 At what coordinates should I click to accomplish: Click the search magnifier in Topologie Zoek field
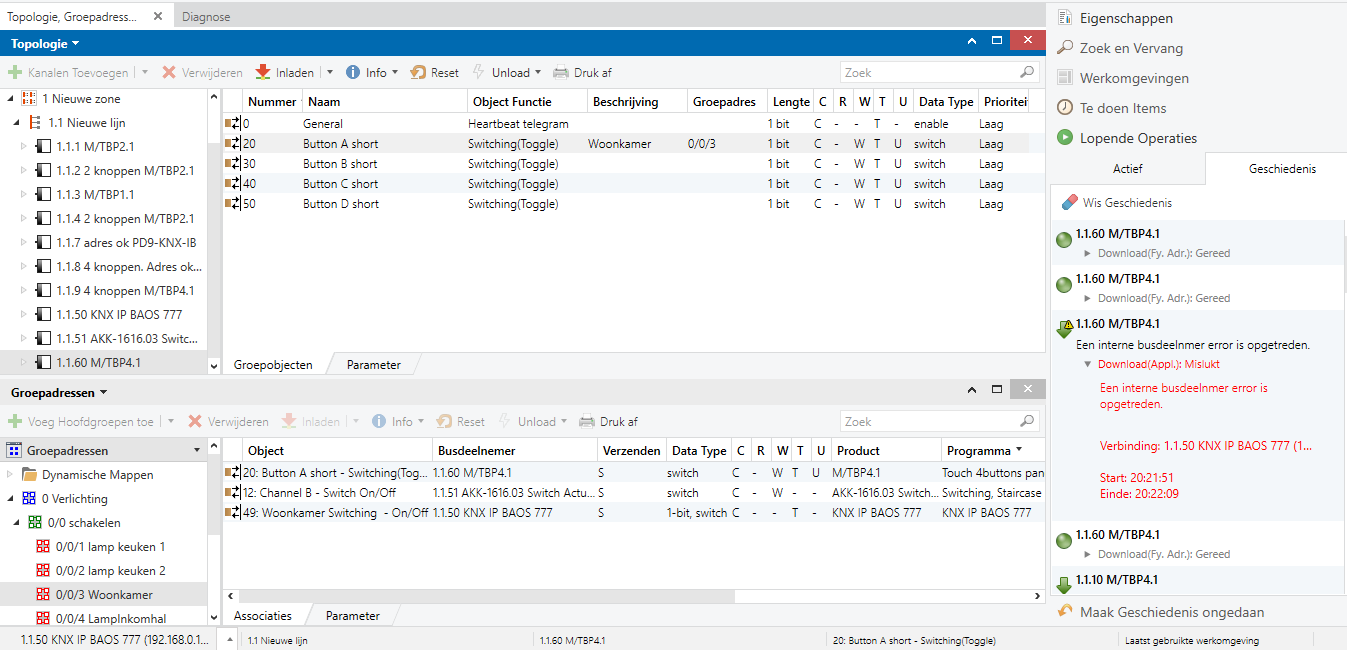coord(1026,73)
